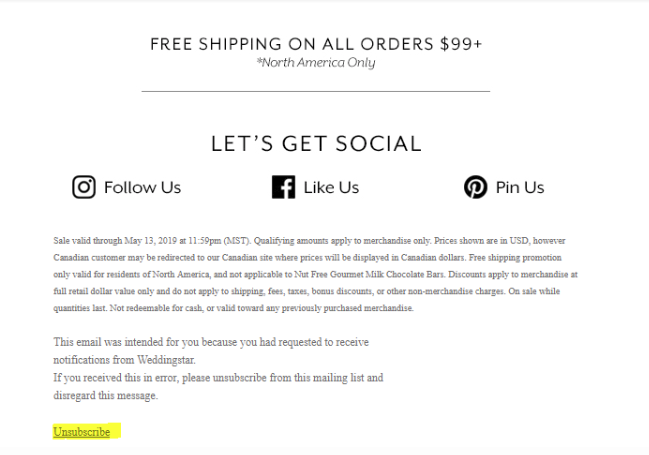The width and height of the screenshot is (649, 455).
Task: Open the Facebook logo icon
Action: (284, 187)
